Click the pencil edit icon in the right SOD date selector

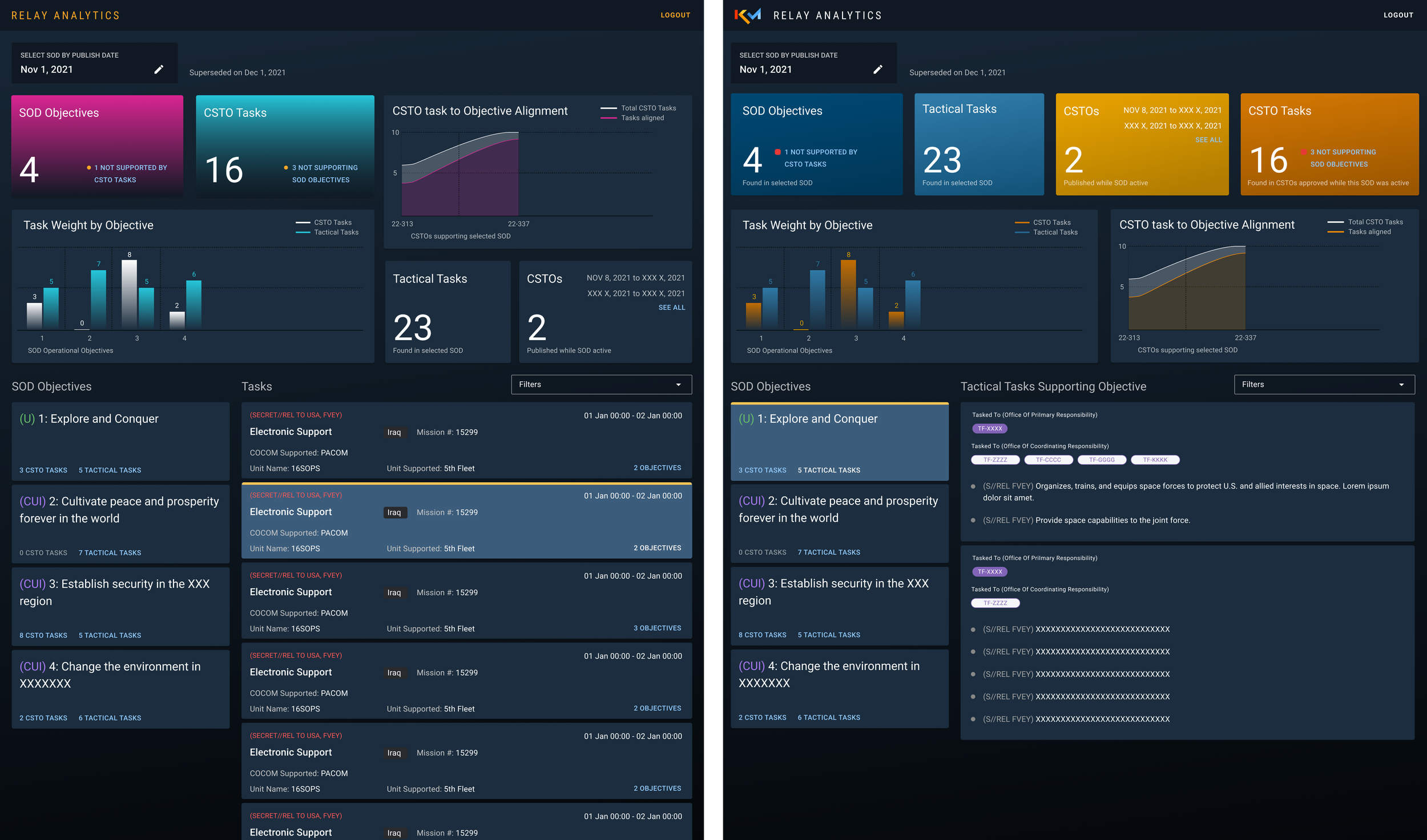877,69
